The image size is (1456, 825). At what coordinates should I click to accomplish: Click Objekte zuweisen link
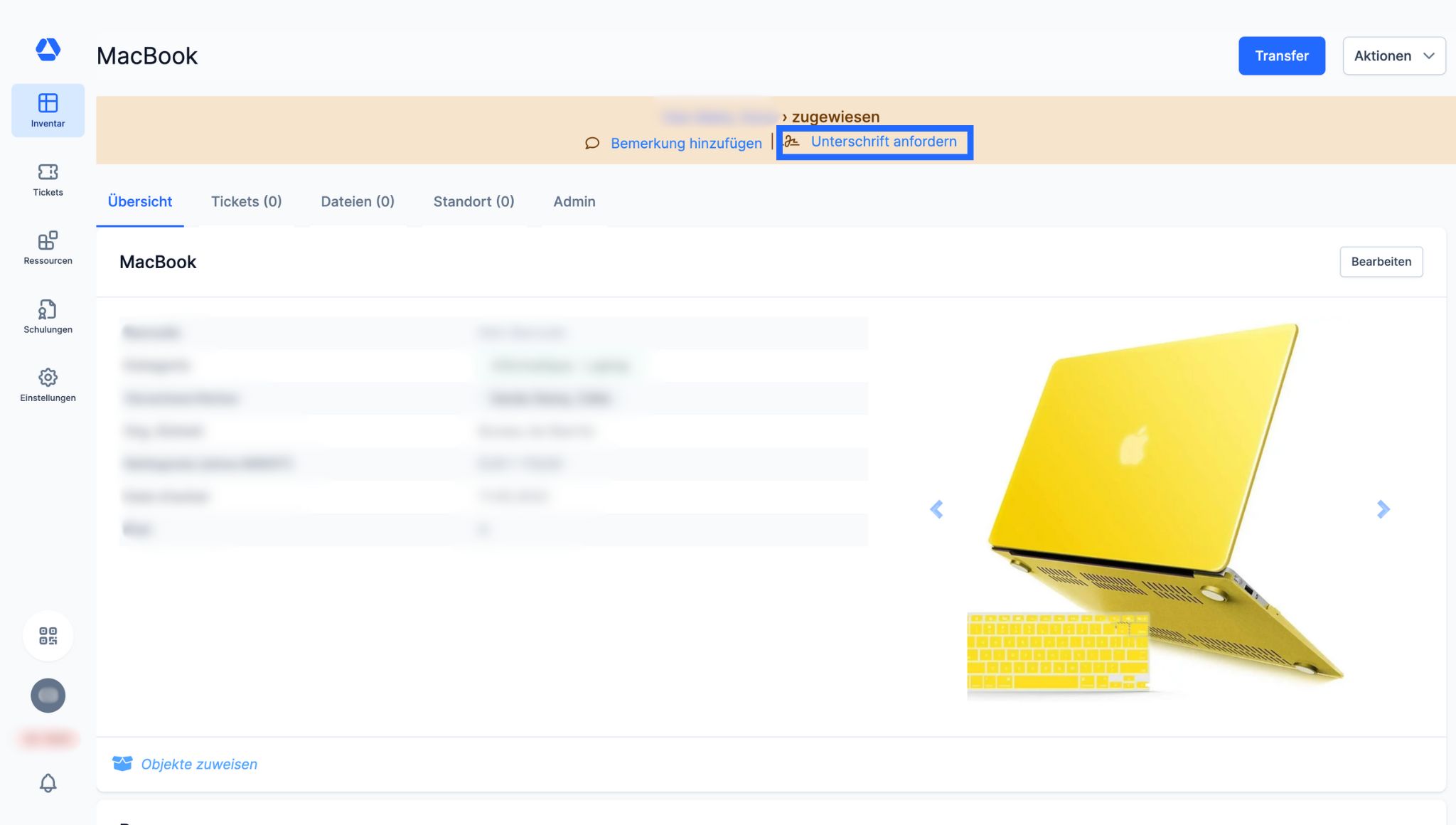click(x=199, y=764)
